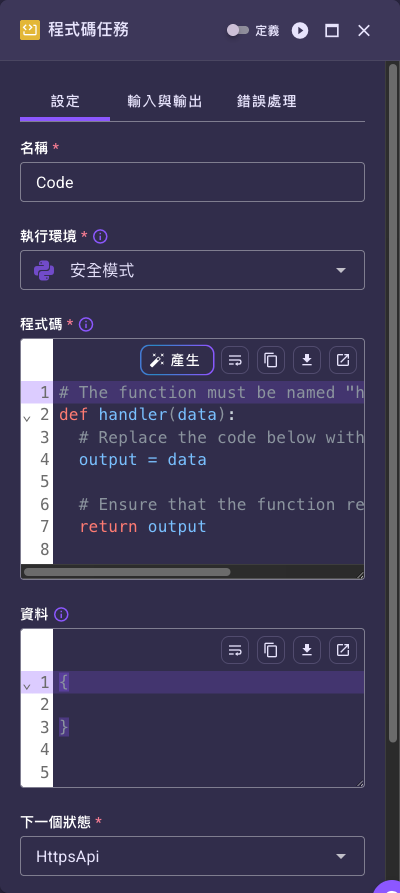Copy the 資料 editor contents
Viewport: 400px width, 893px height.
click(x=271, y=650)
